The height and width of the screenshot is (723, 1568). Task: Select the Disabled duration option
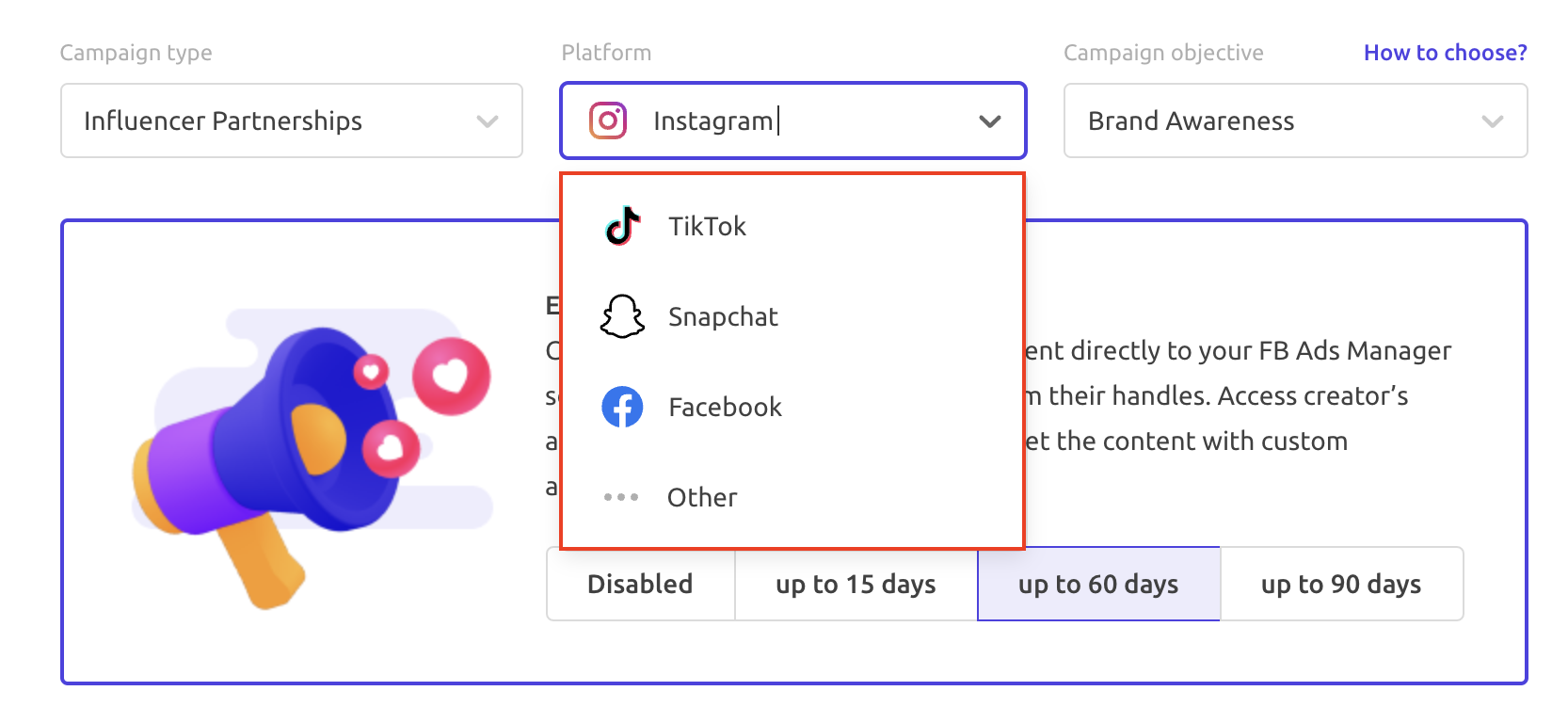click(x=640, y=584)
